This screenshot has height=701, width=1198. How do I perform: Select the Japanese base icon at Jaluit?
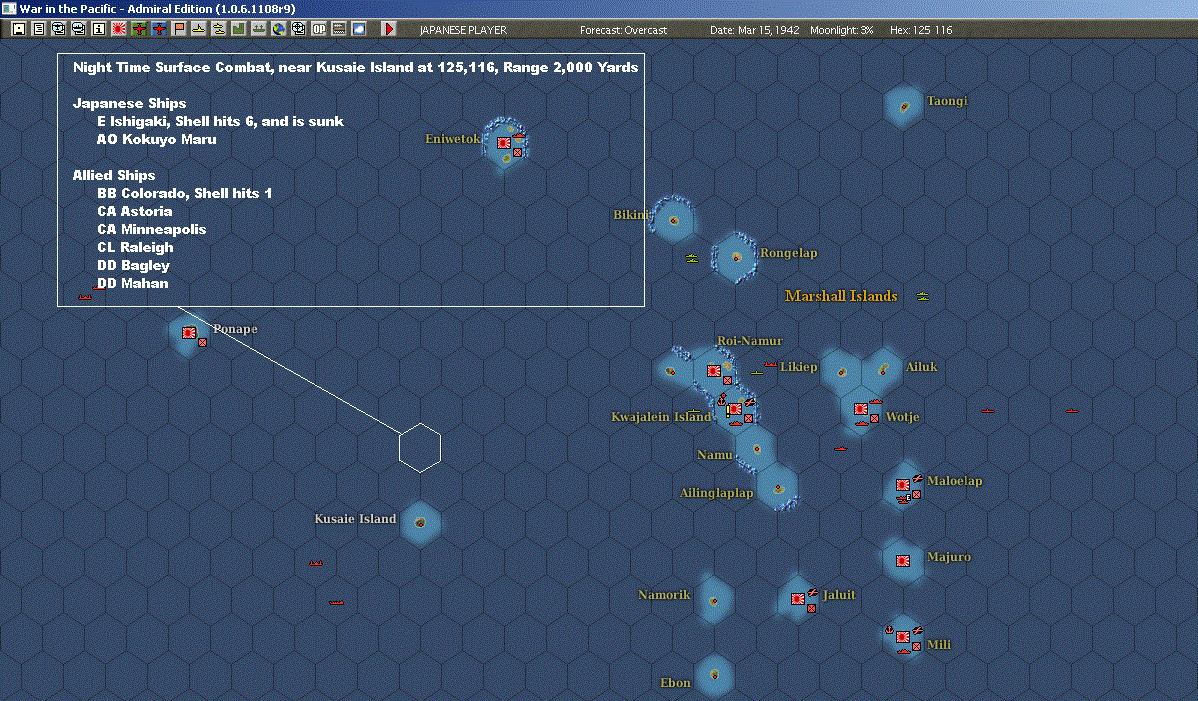click(x=798, y=599)
